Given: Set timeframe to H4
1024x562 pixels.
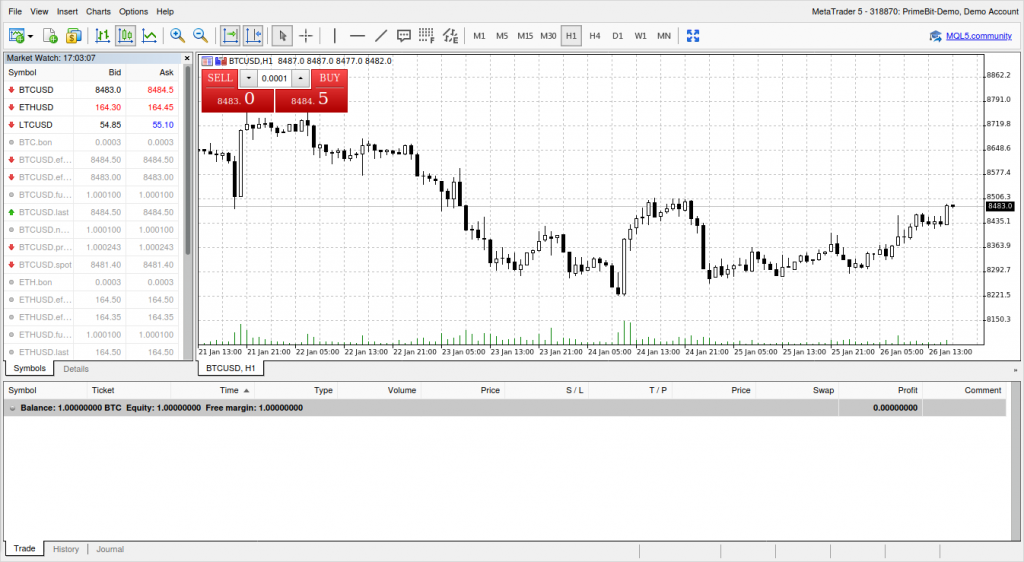Looking at the screenshot, I should click(x=594, y=36).
